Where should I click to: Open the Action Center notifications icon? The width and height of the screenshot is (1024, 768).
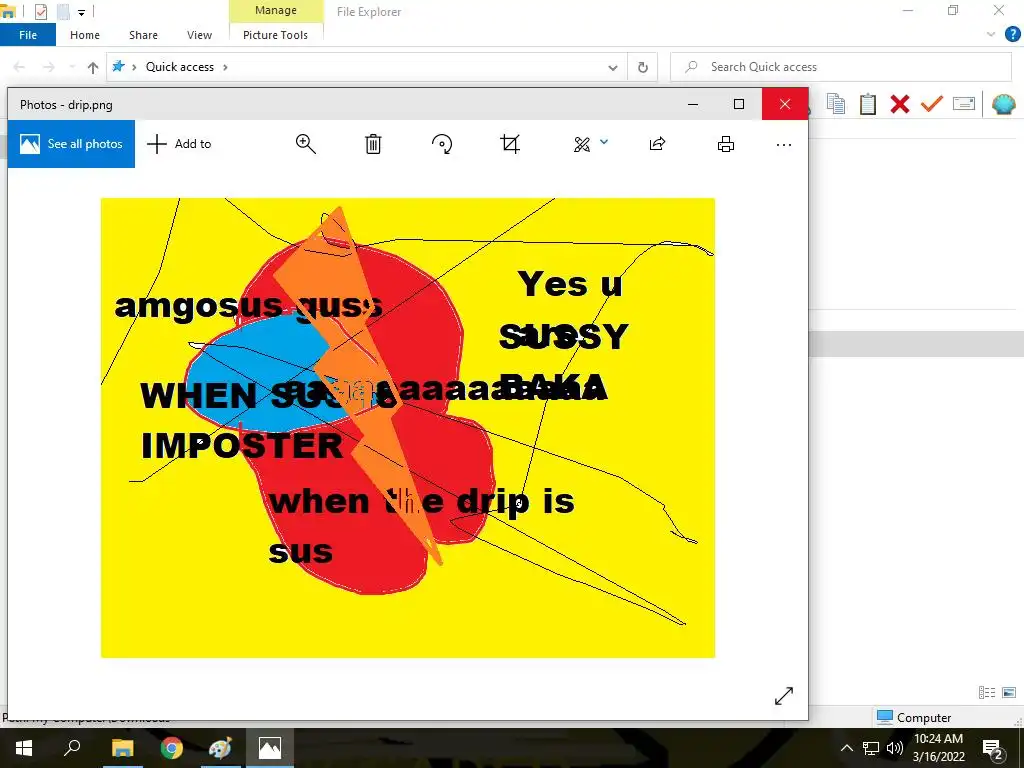tap(993, 748)
